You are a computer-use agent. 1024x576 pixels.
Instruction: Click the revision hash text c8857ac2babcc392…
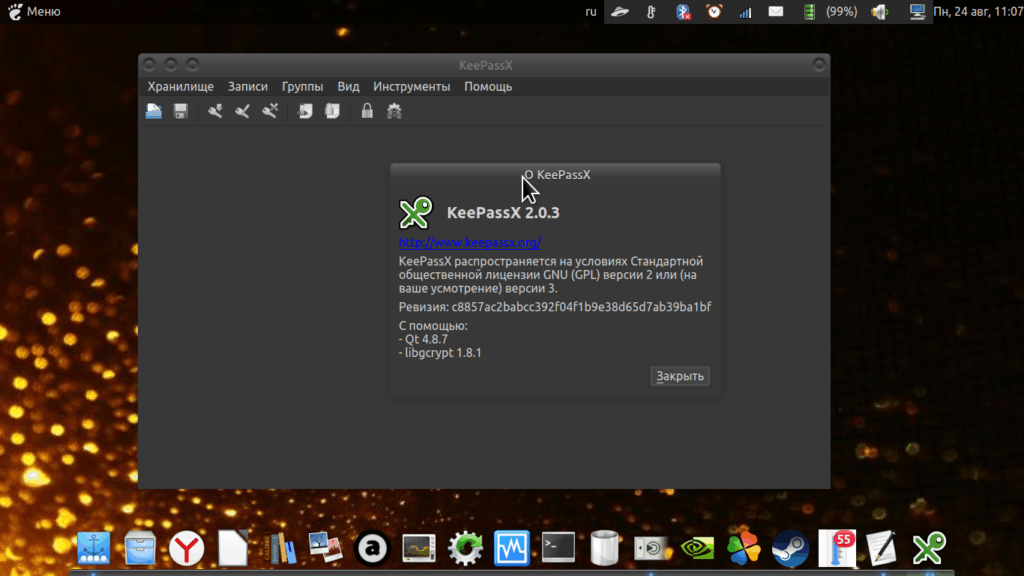(x=581, y=306)
